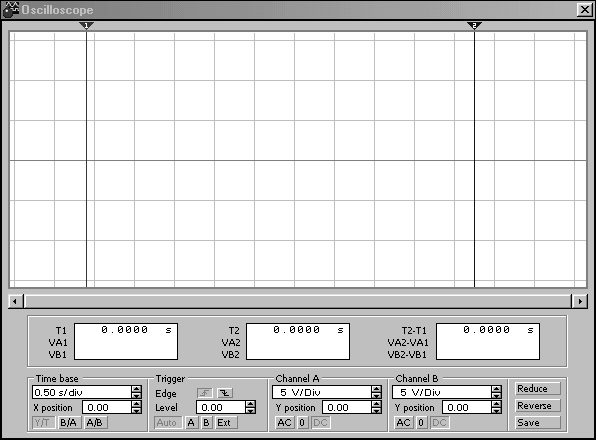The width and height of the screenshot is (598, 442).
Task: Decrease Channel A V/Div scale
Action: point(376,395)
